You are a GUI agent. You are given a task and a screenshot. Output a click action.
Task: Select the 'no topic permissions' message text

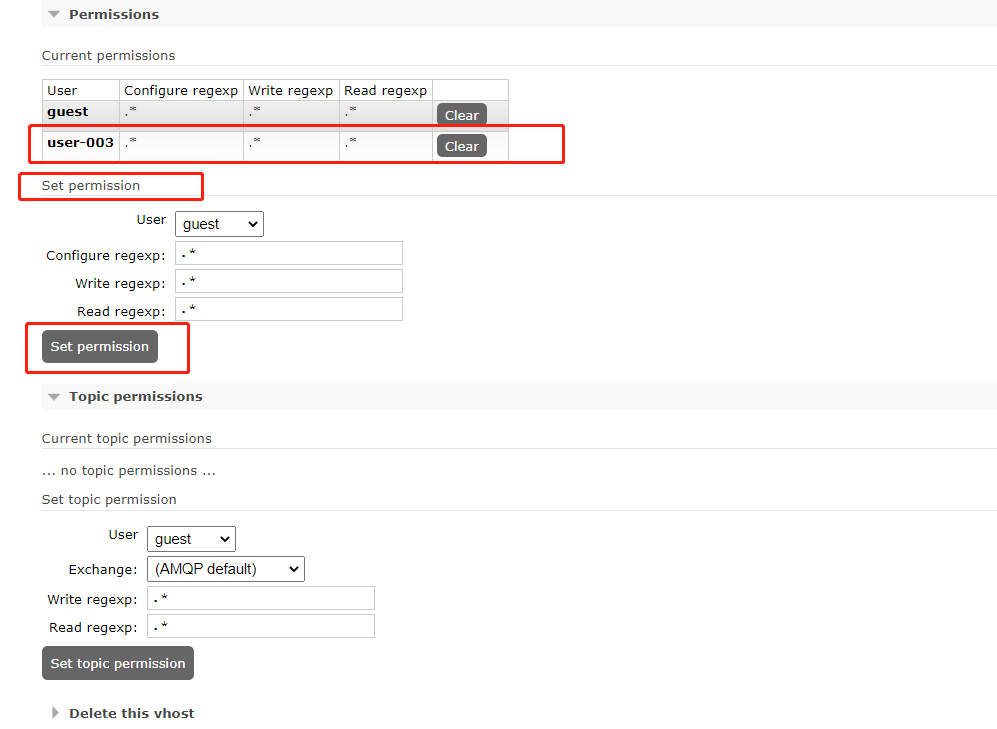[129, 471]
